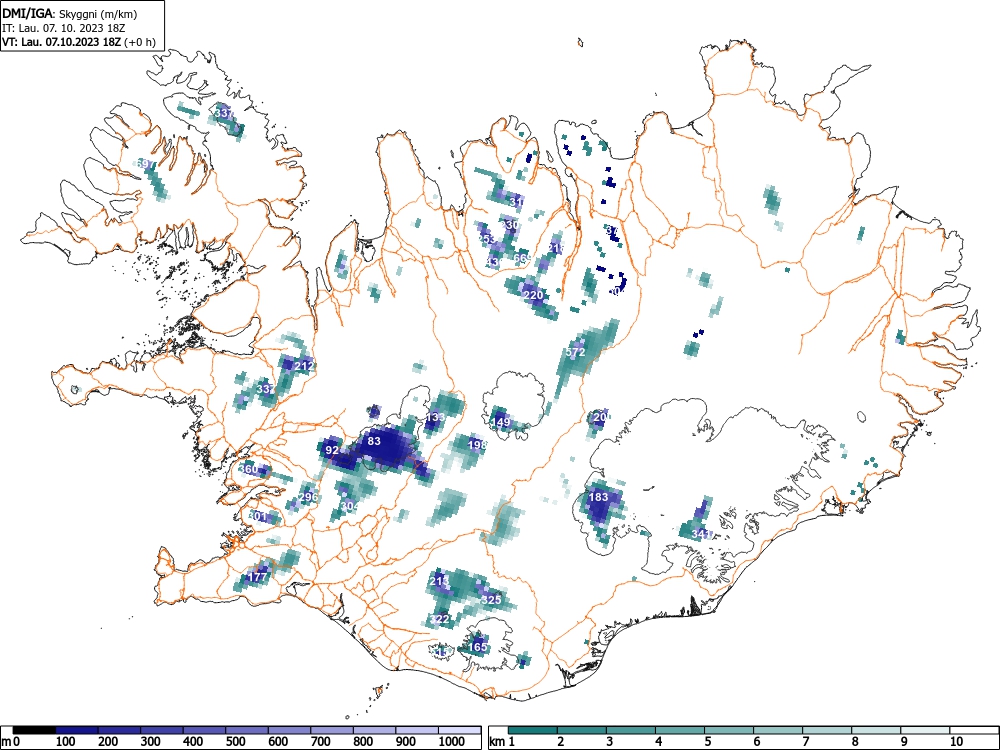Click the 8–9 km faint swatch
Viewport: 1000px width, 750px height.
[x=876, y=730]
